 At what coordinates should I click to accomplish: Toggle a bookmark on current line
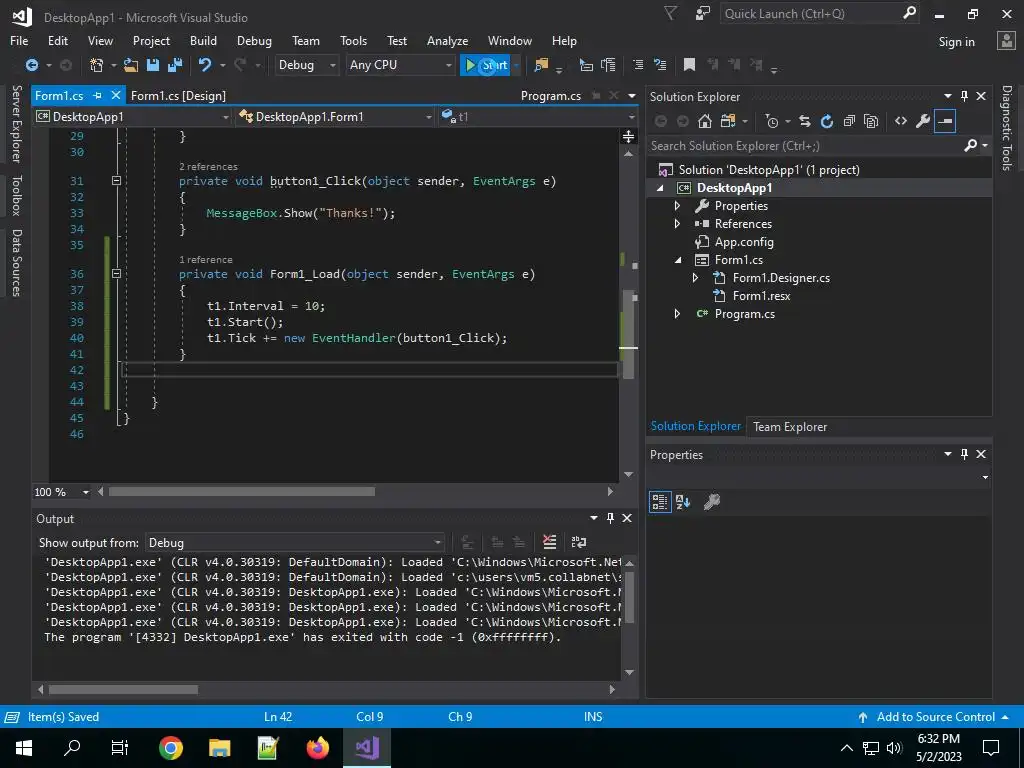[689, 64]
